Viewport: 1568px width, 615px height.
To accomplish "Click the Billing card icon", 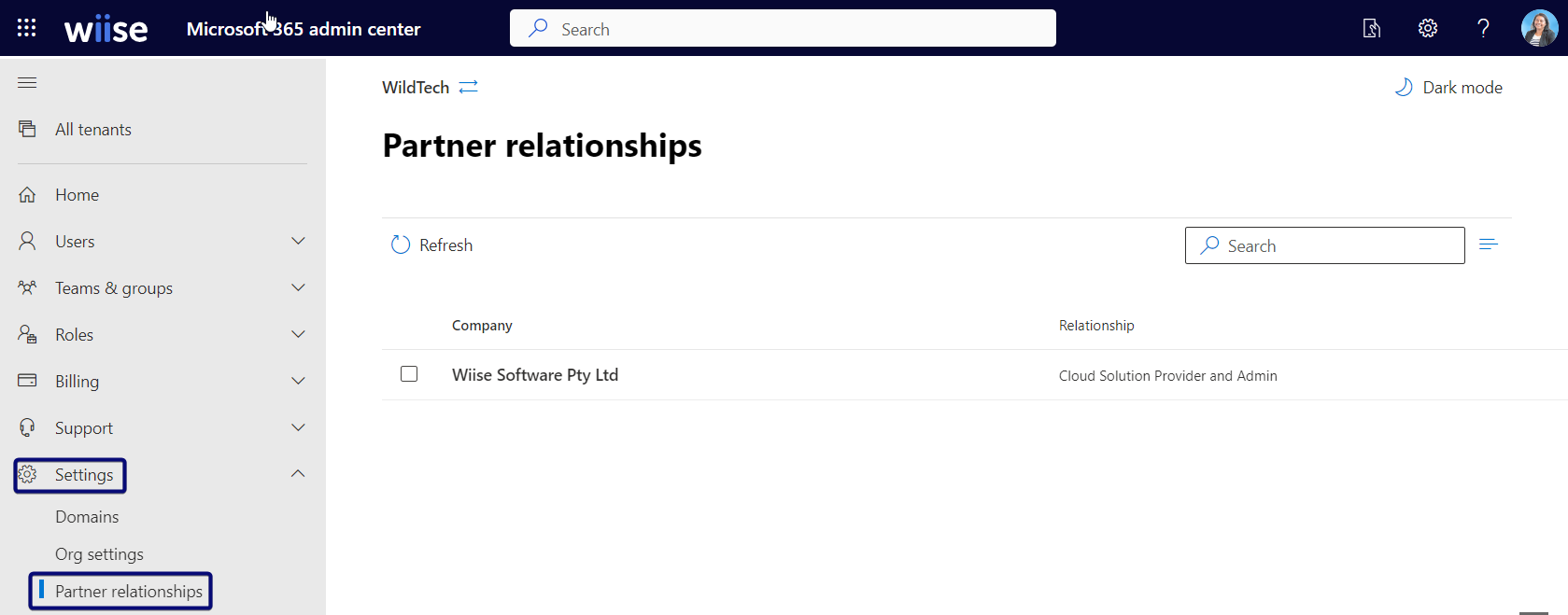I will tap(27, 381).
